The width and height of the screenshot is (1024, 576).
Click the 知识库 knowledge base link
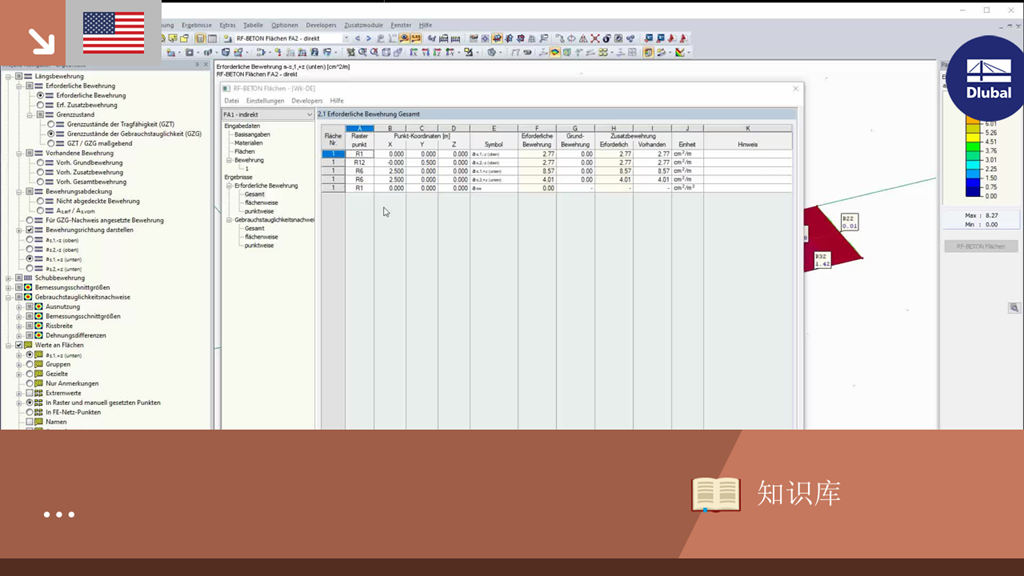(799, 494)
